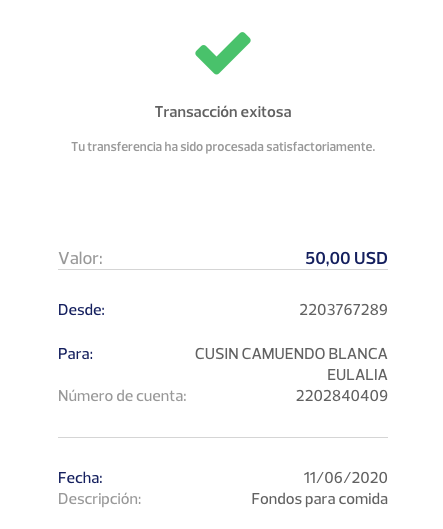Viewport: 443px width, 529px height.
Task: Select destination account number 2202840409
Action: (x=342, y=396)
